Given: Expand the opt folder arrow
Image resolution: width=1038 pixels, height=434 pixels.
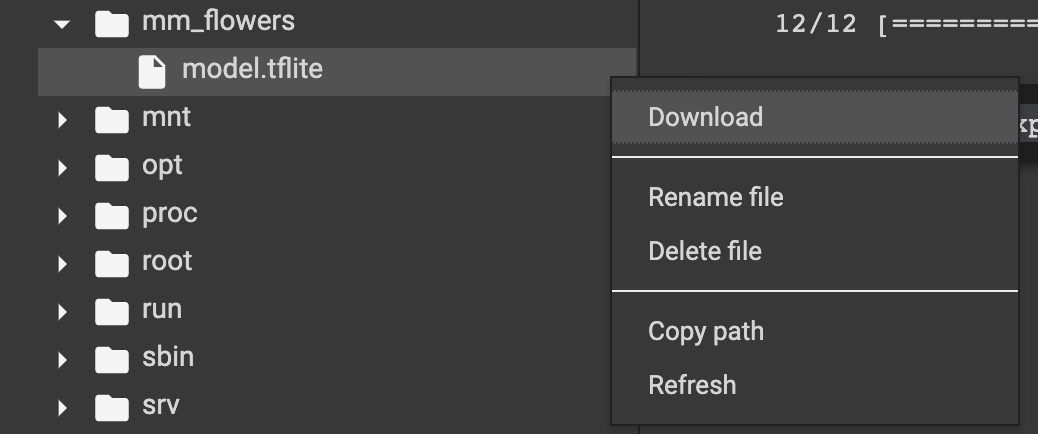Looking at the screenshot, I should coord(63,167).
